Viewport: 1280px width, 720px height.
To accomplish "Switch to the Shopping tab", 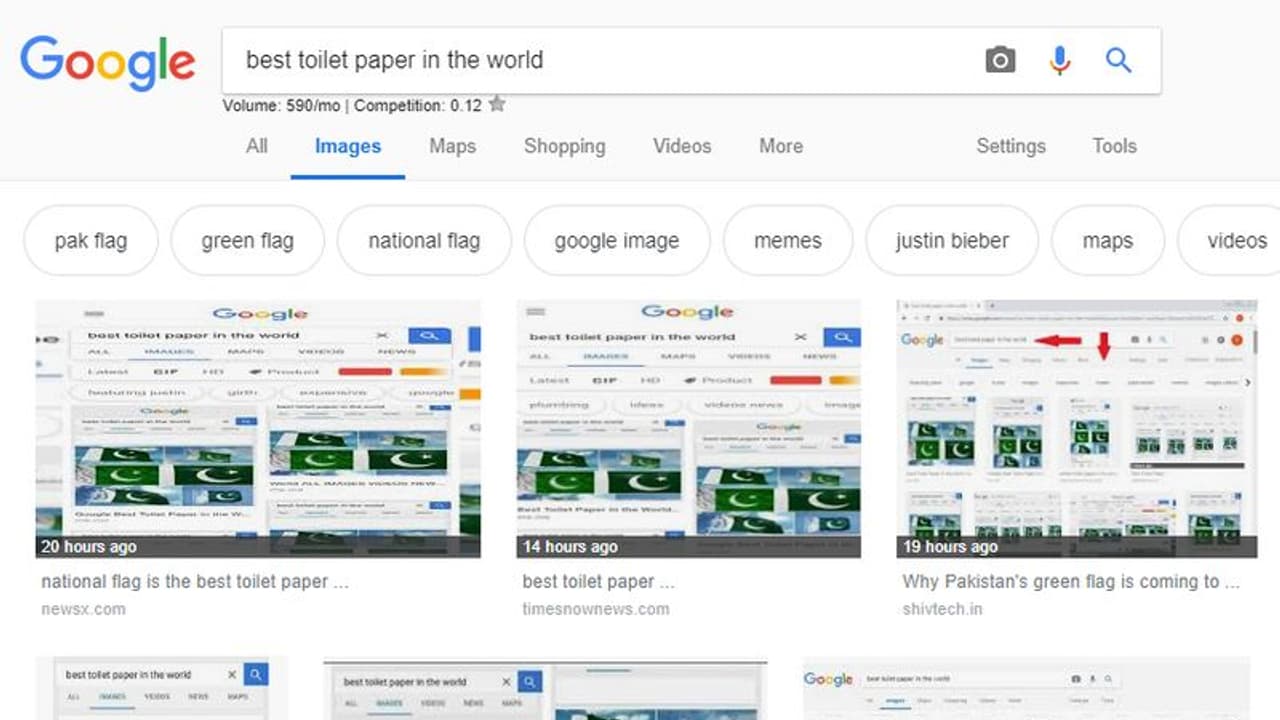I will [x=564, y=146].
